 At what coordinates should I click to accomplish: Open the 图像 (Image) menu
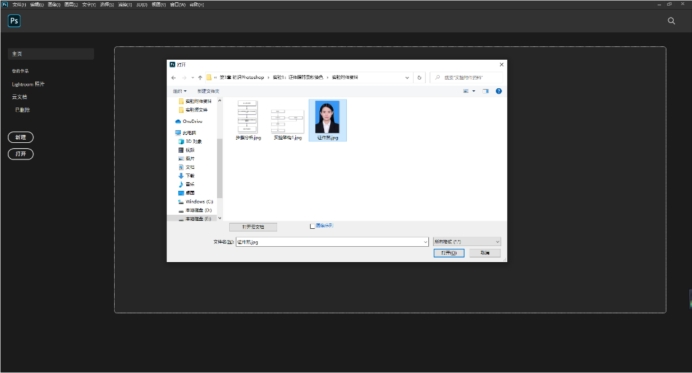pyautogui.click(x=54, y=4)
